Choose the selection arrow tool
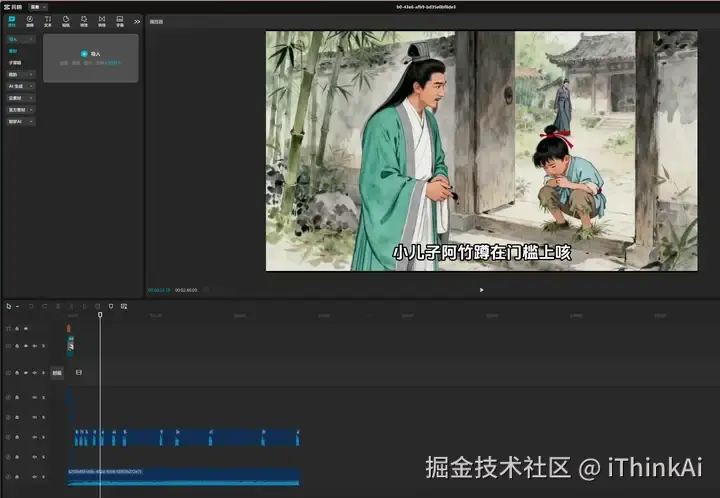Image resolution: width=720 pixels, height=498 pixels. pos(9,306)
